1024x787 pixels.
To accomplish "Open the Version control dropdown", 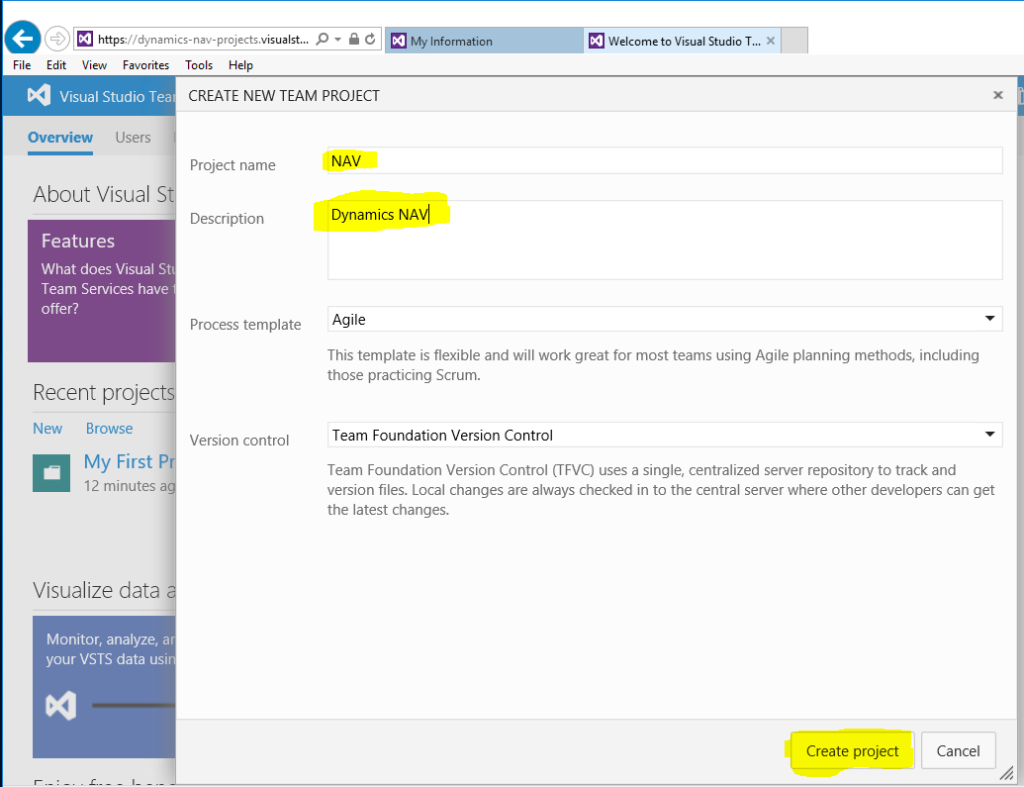I will click(990, 434).
